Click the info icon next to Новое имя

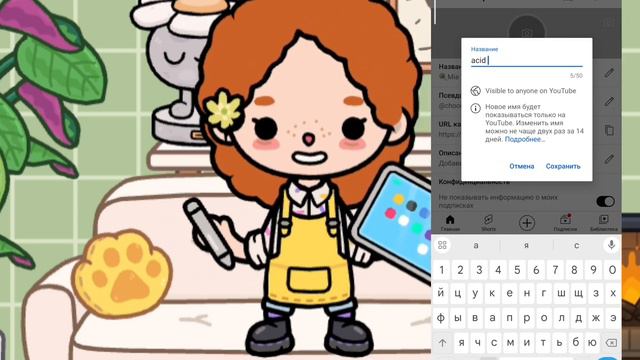point(476,108)
